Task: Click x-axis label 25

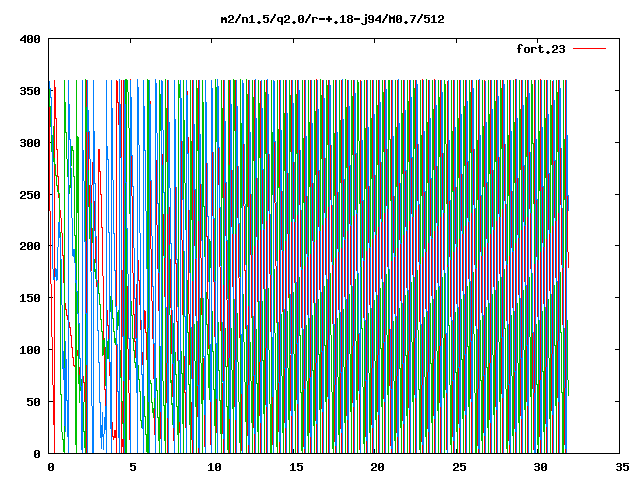Action: [x=459, y=467]
